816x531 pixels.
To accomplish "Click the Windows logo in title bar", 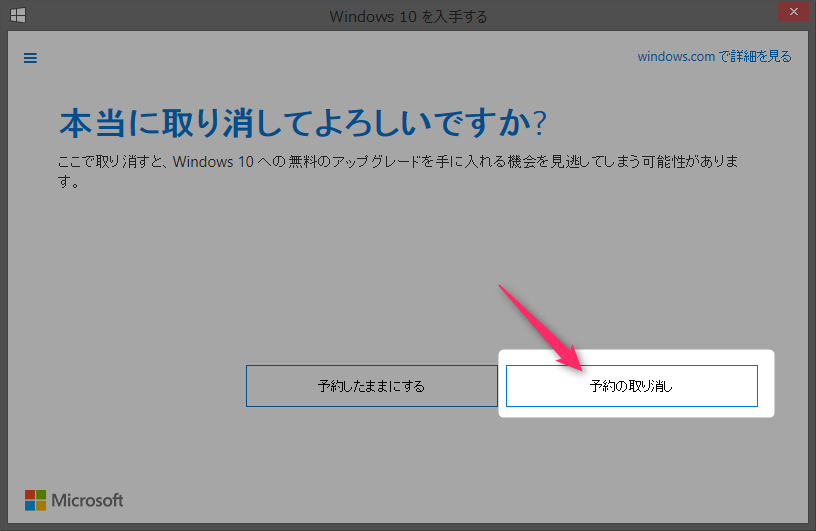I will (x=18, y=15).
